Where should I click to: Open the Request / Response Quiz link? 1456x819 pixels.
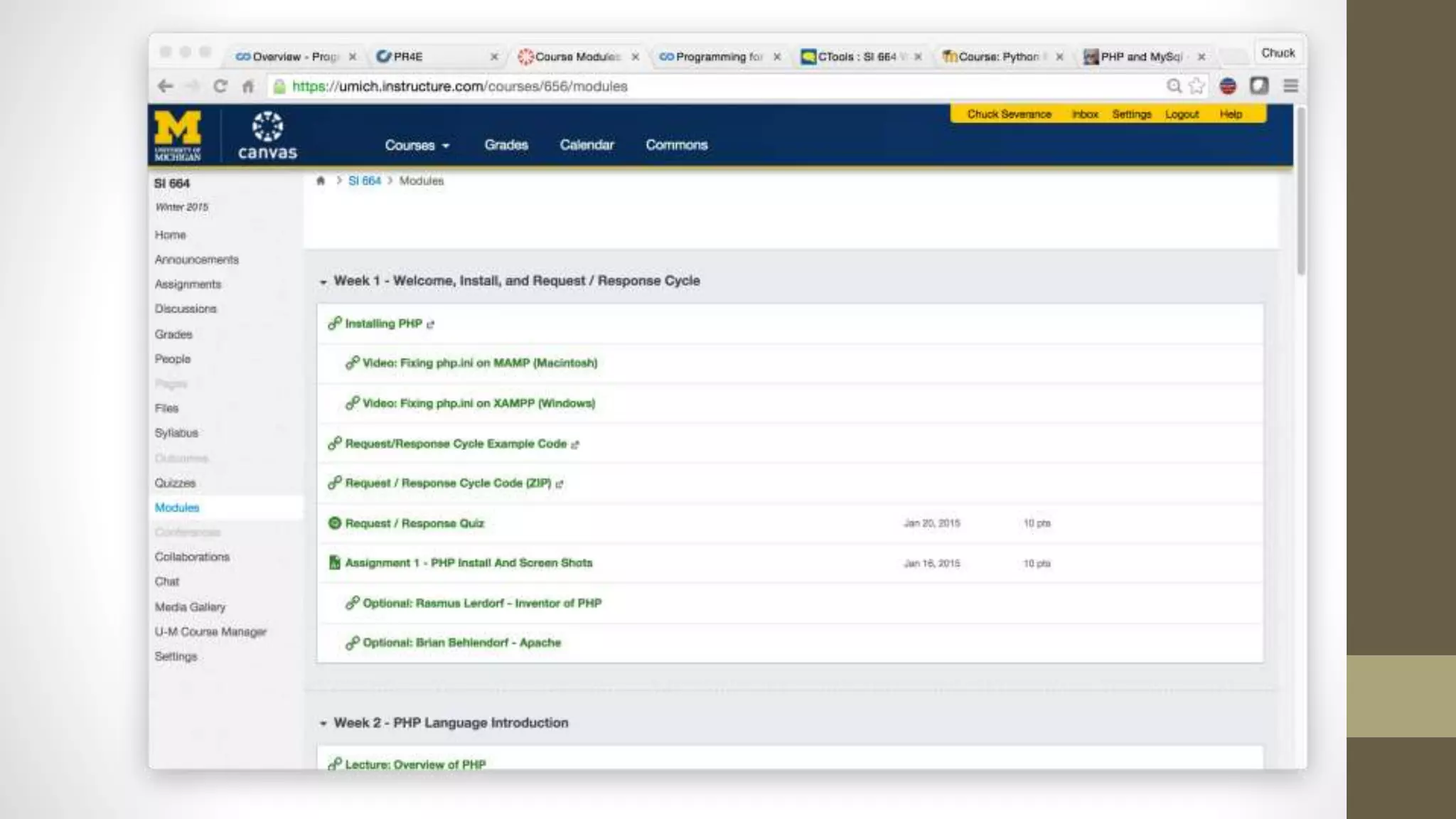pos(414,523)
